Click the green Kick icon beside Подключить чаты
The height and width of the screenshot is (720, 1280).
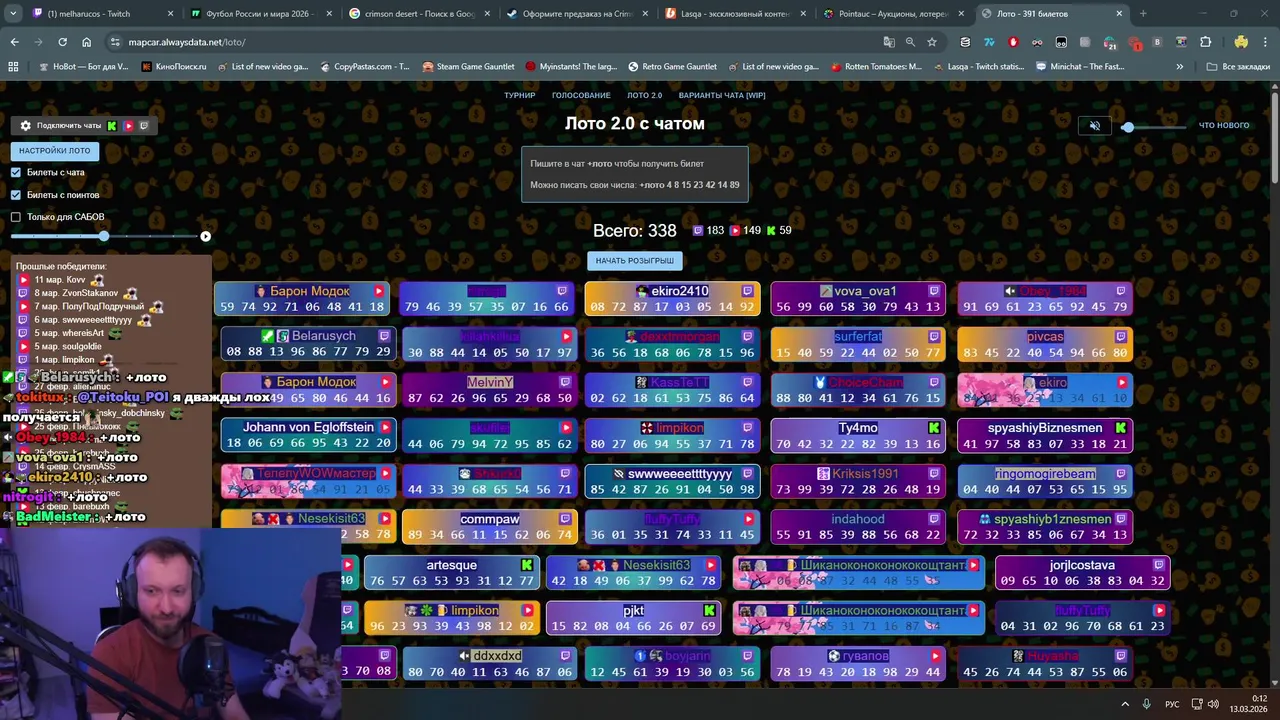(112, 126)
